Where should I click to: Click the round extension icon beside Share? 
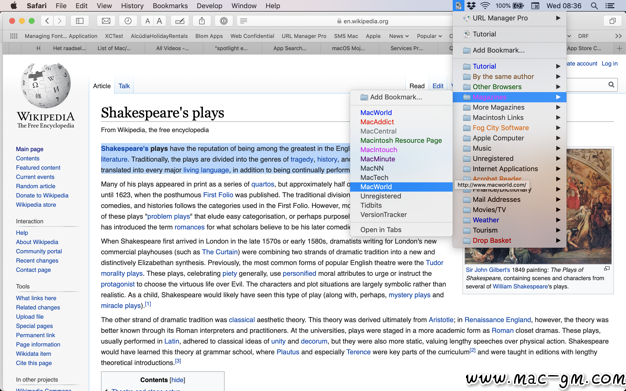[224, 21]
